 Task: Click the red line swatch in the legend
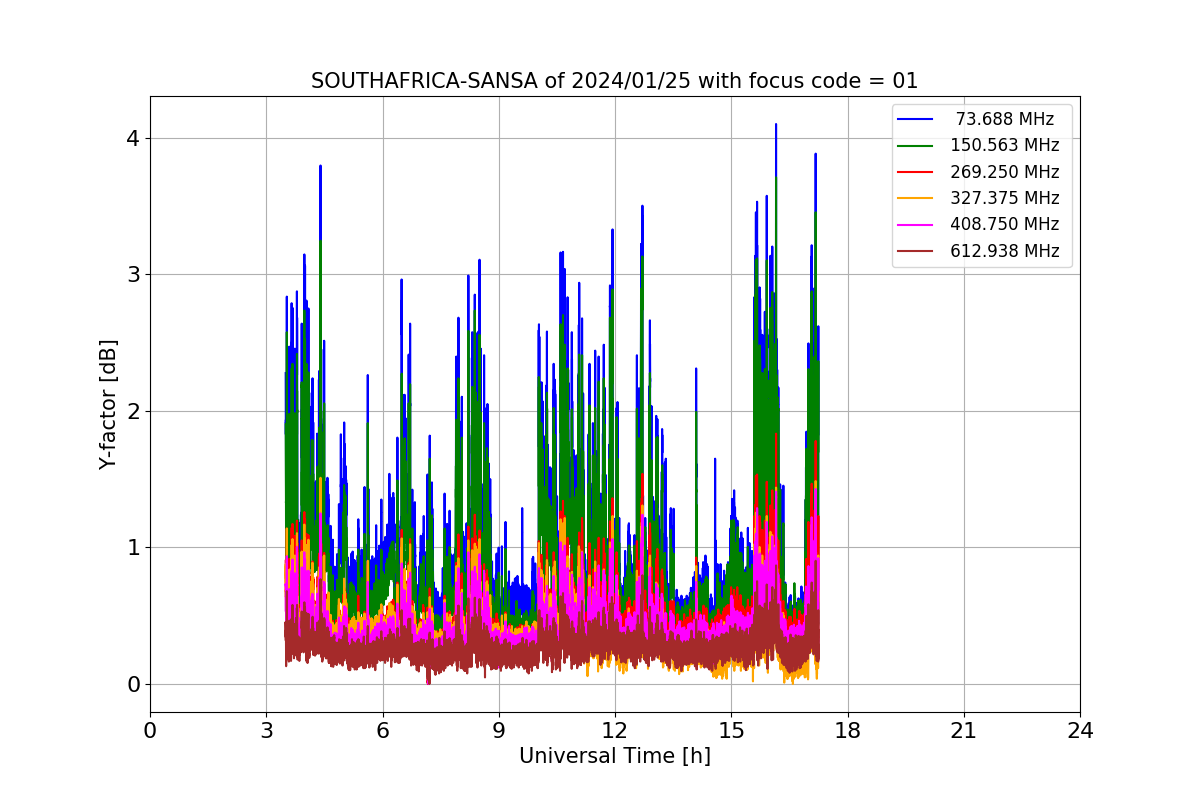point(915,172)
